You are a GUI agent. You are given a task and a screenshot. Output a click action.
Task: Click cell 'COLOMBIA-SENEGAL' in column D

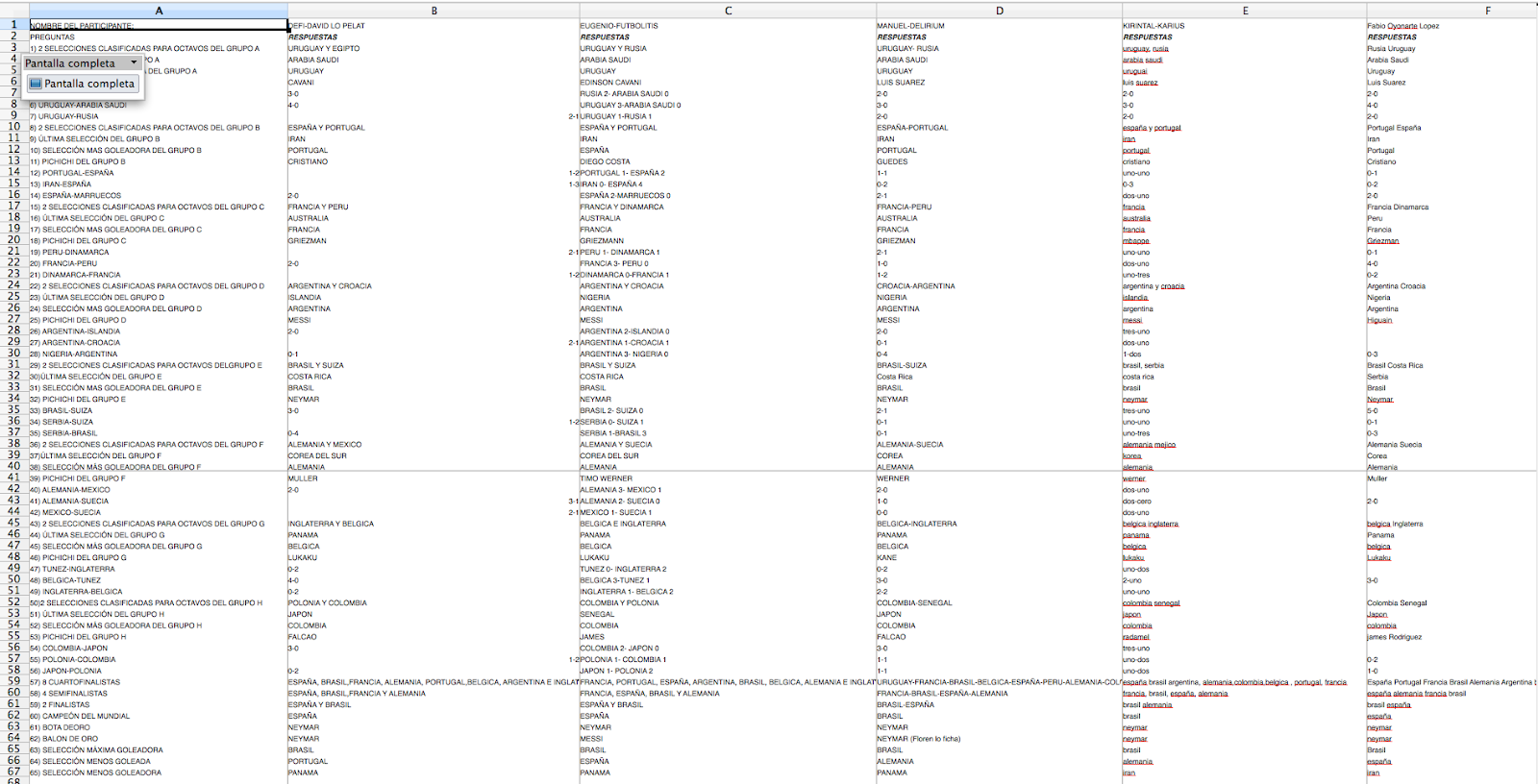tap(914, 603)
